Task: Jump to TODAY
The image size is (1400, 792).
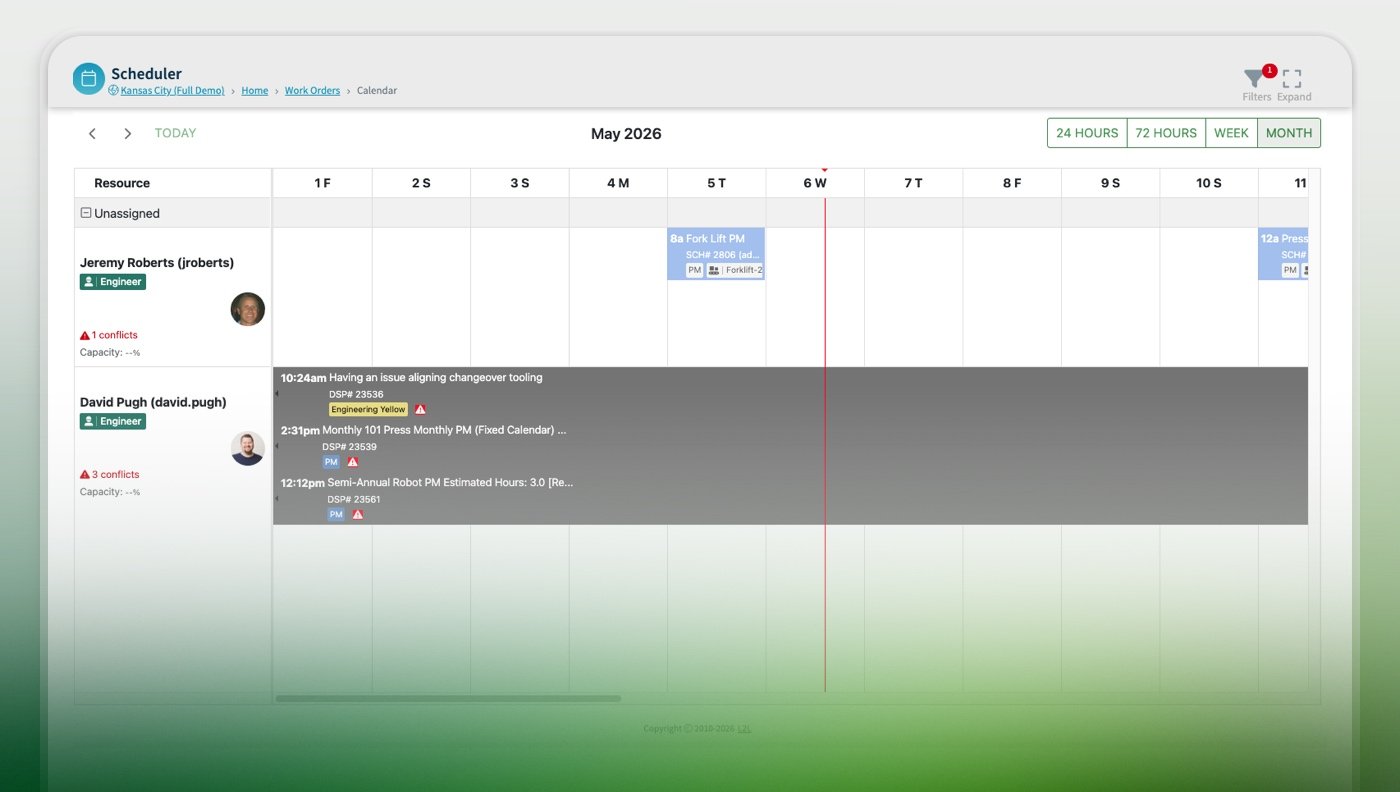Action: click(x=175, y=133)
